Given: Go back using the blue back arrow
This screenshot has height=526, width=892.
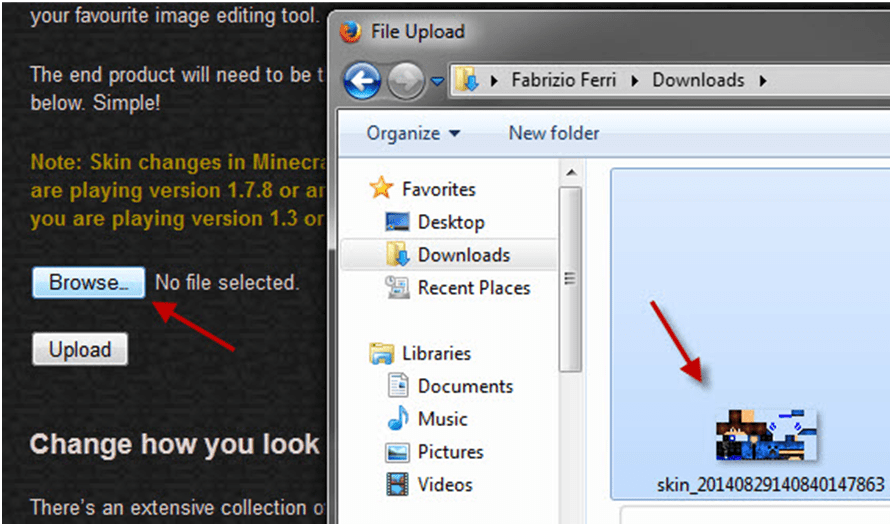Looking at the screenshot, I should (362, 81).
